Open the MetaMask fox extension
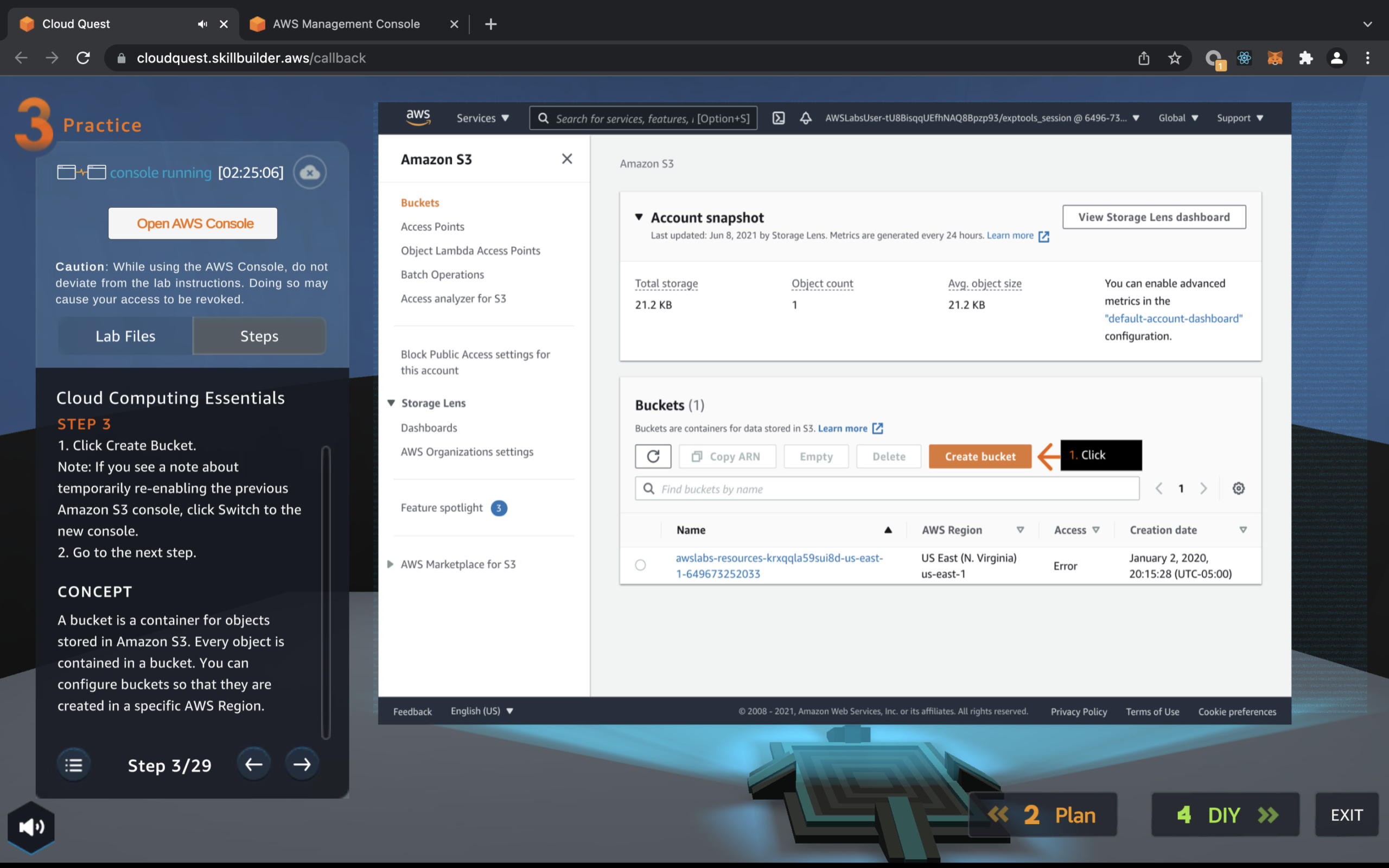The image size is (1389, 868). [1275, 58]
